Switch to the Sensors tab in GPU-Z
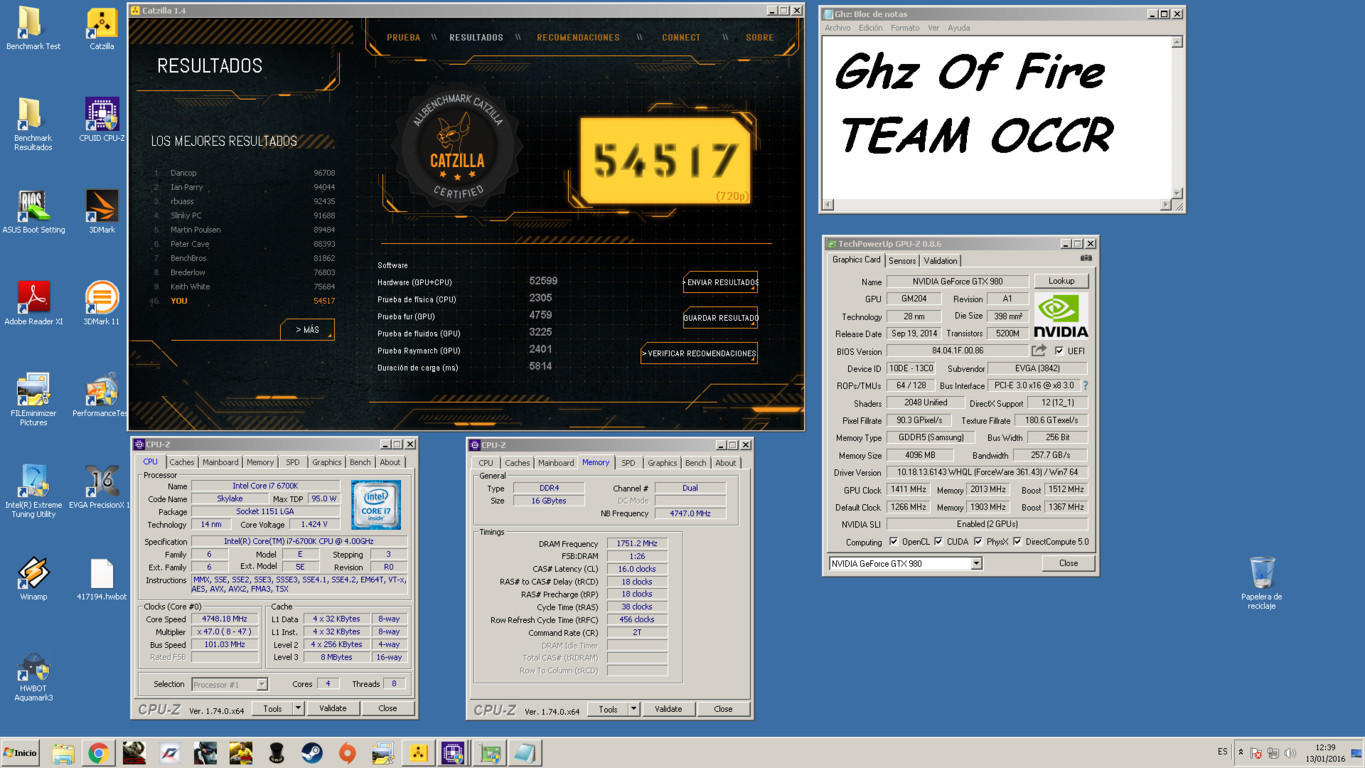Screen dimensions: 1365x768 [902, 261]
